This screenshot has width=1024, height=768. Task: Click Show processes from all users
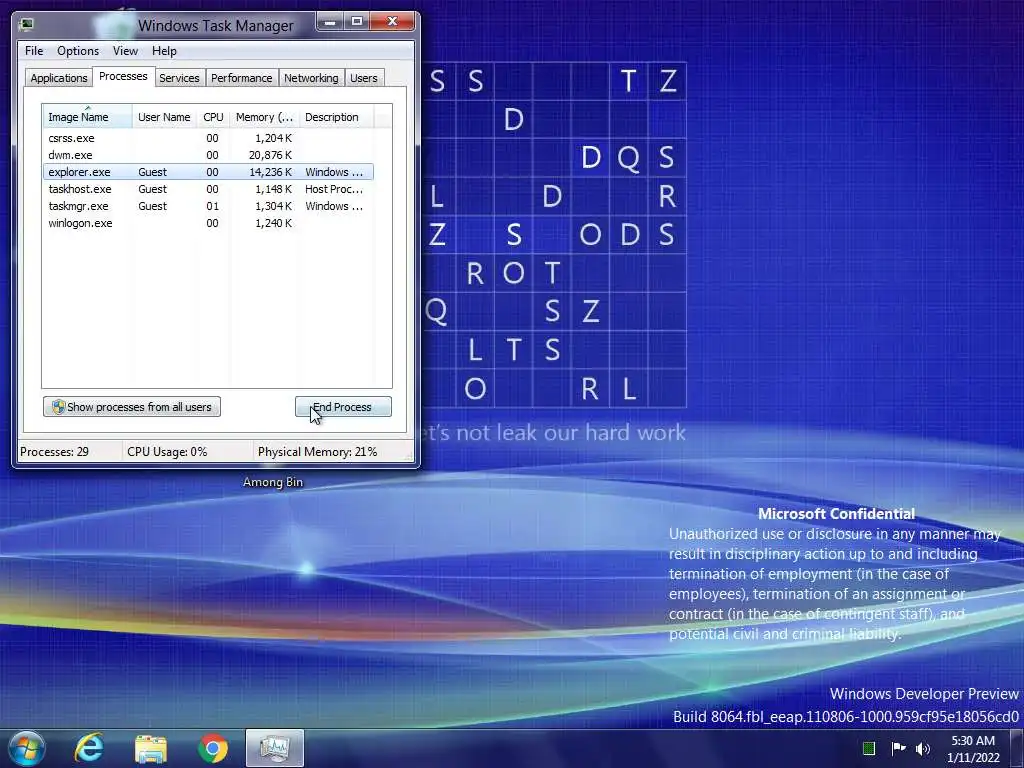coord(132,407)
